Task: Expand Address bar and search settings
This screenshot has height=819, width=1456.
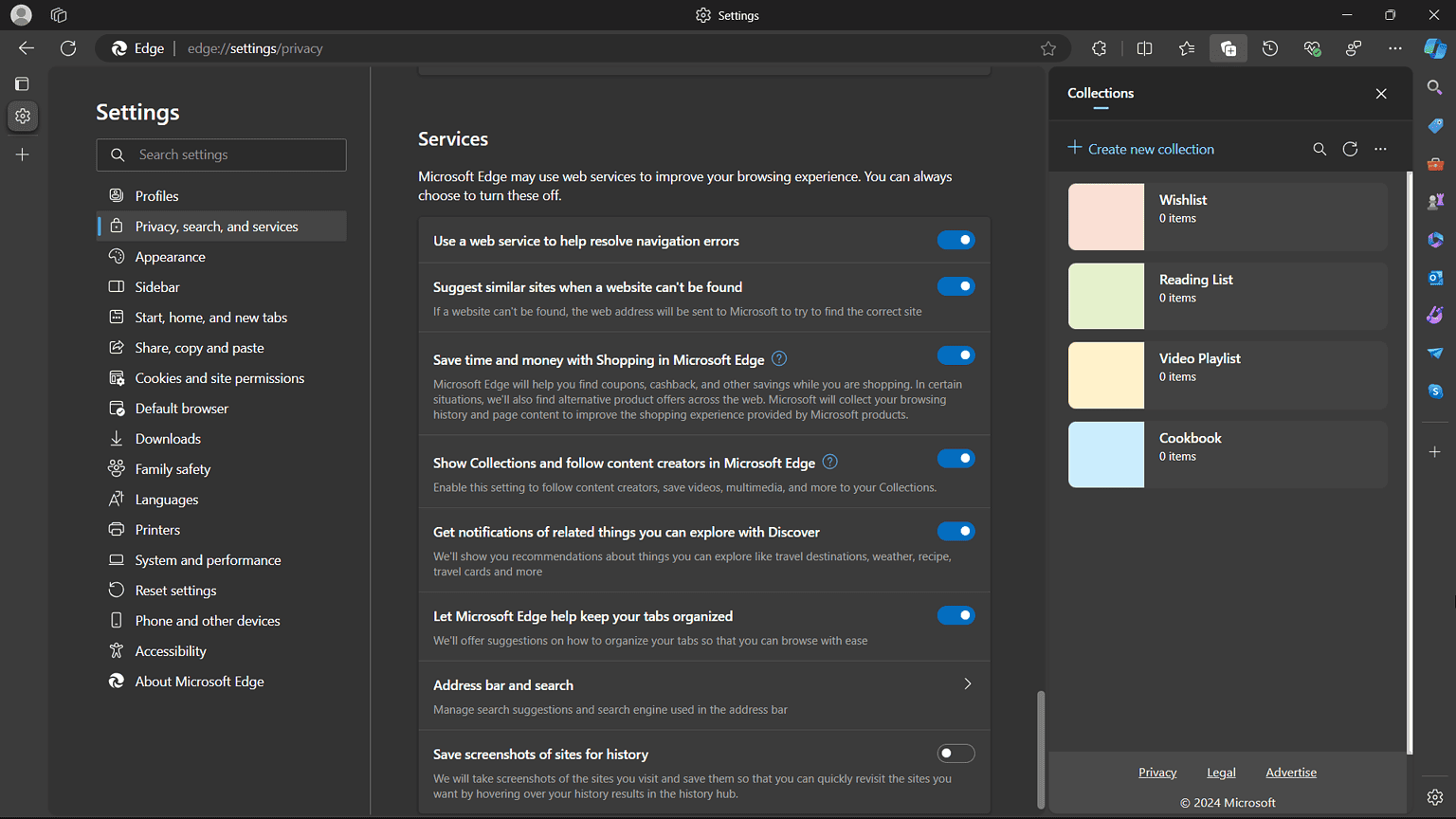Action: pos(967,684)
